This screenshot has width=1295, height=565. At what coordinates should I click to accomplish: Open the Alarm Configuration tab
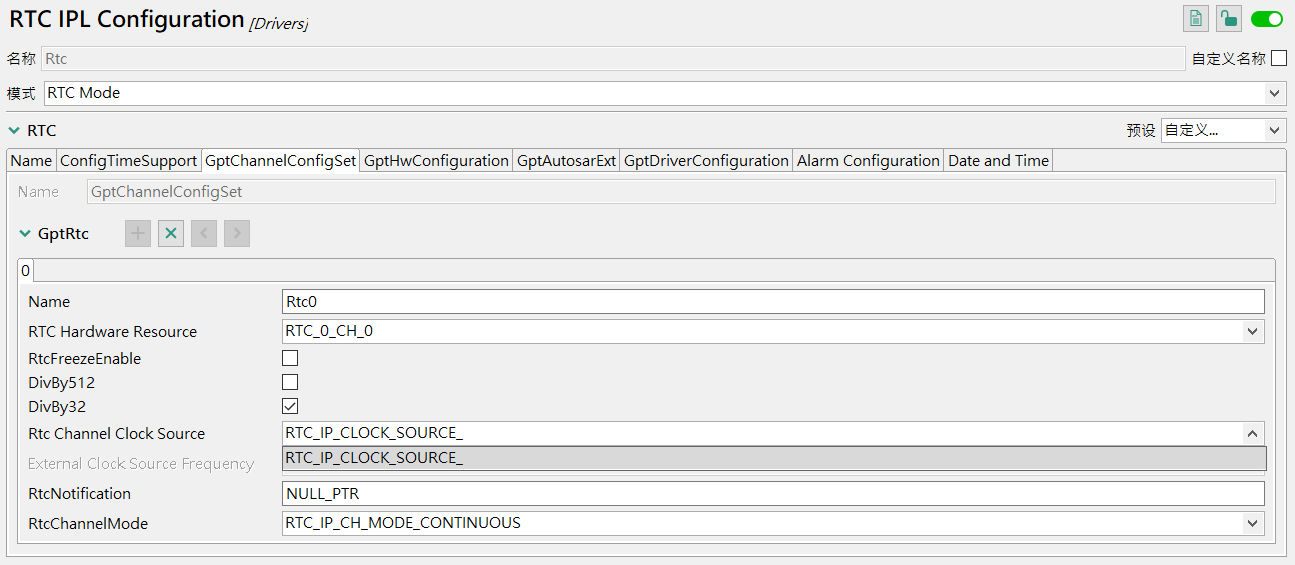pos(868,161)
